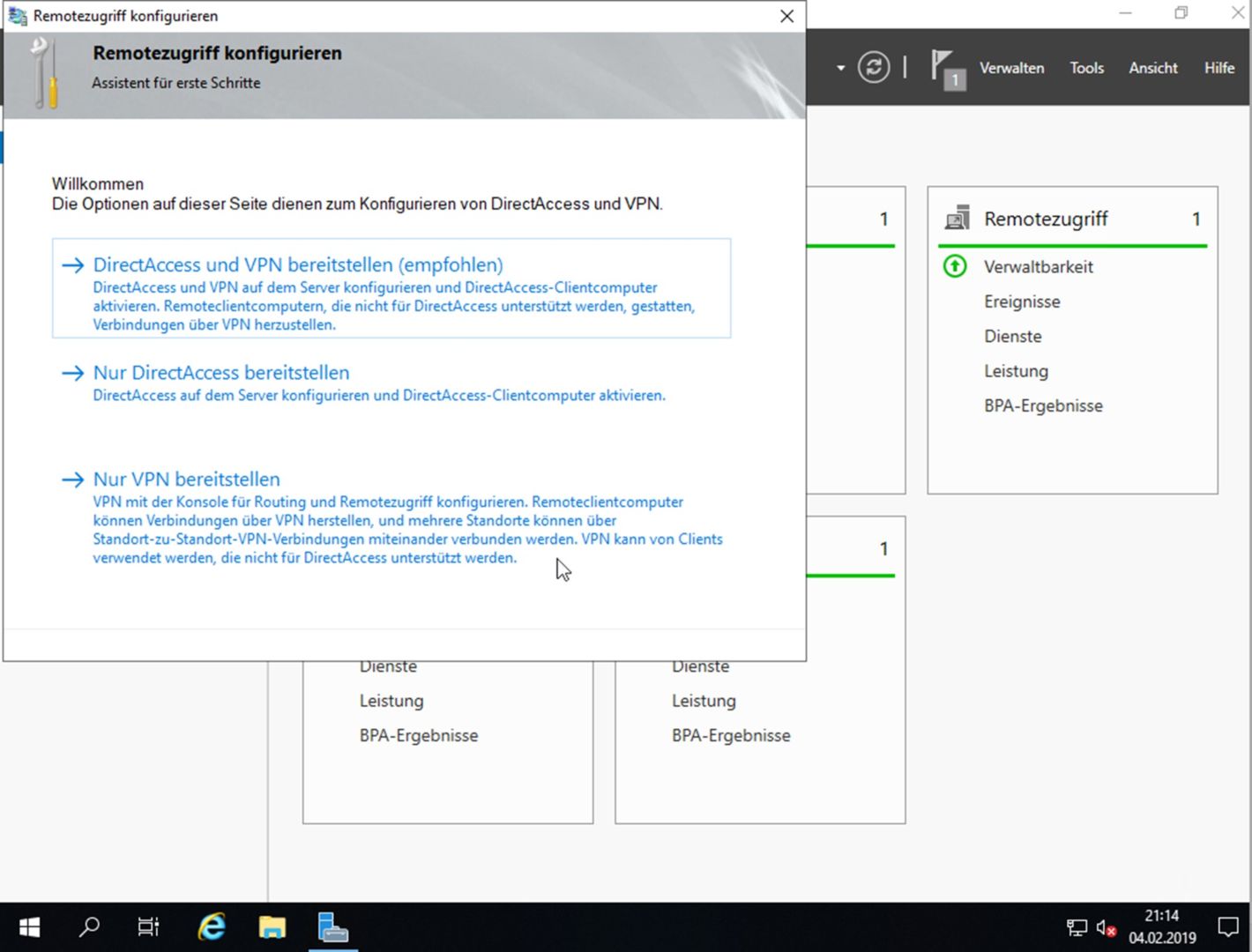
Task: Minimize the Server Manager window
Action: click(1125, 12)
